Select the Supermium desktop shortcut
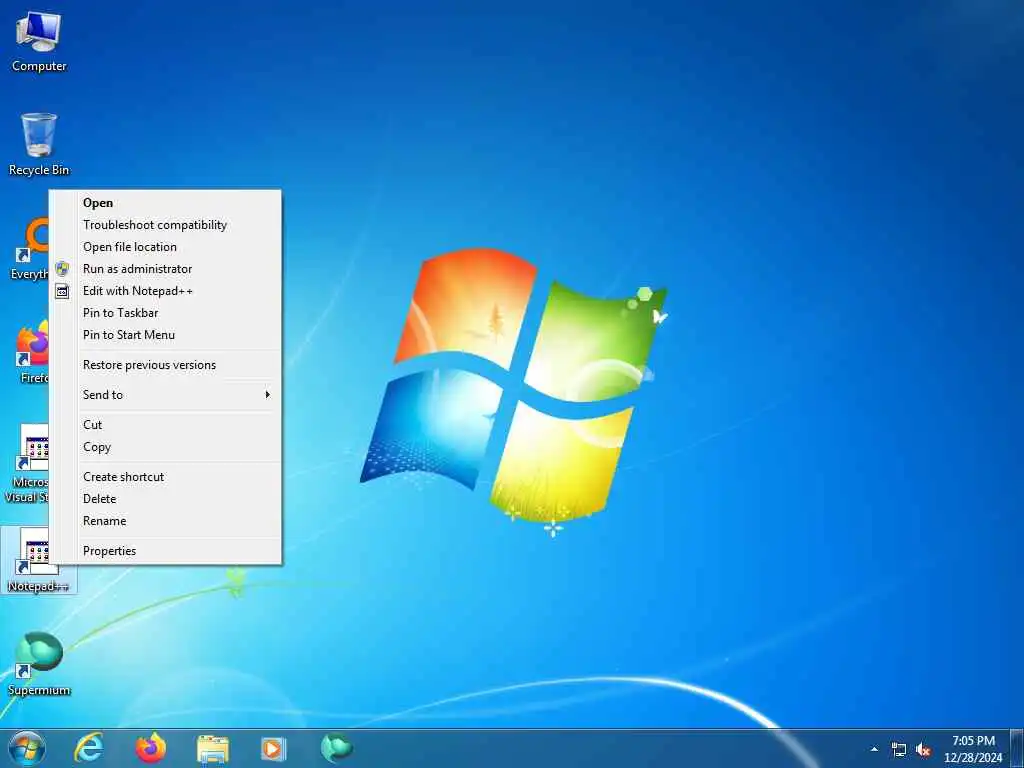The height and width of the screenshot is (768, 1024). [x=39, y=664]
